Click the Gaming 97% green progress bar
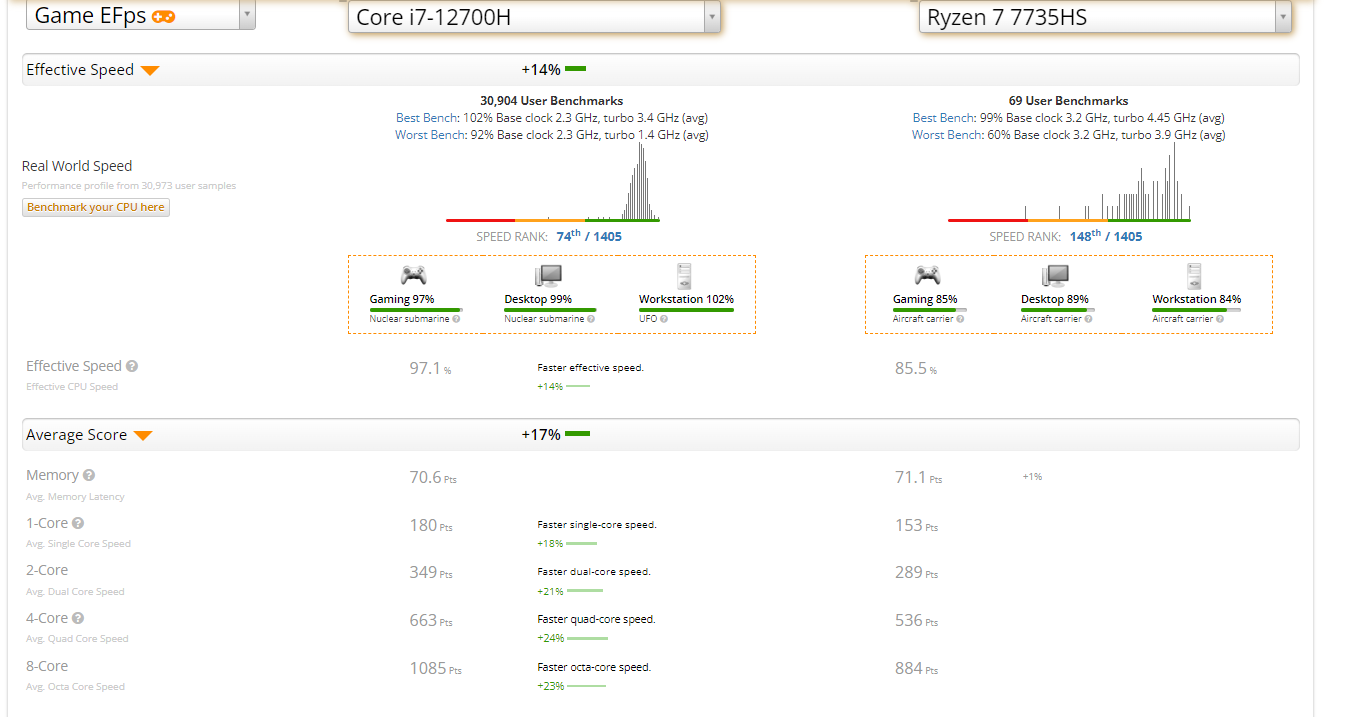Viewport: 1356px width, 717px height. [x=416, y=310]
